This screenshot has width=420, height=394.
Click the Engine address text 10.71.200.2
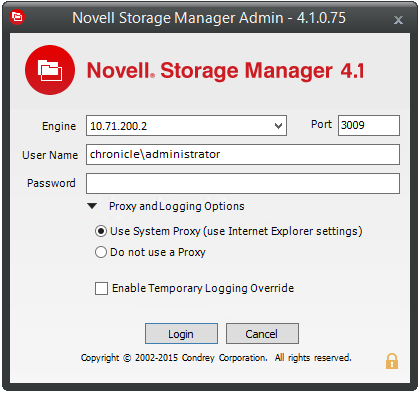click(118, 126)
